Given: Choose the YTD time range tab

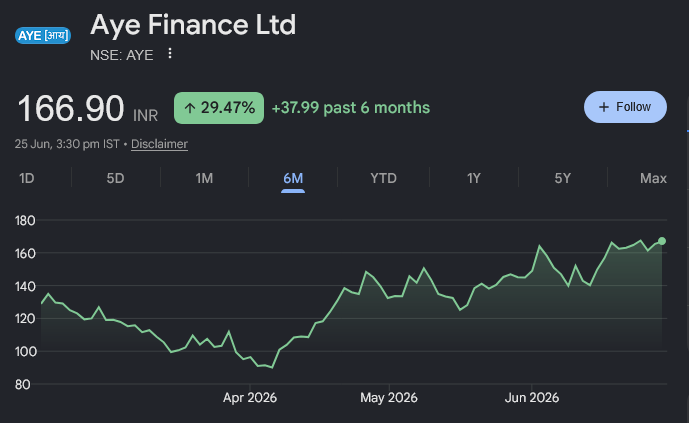Looking at the screenshot, I should (x=383, y=178).
